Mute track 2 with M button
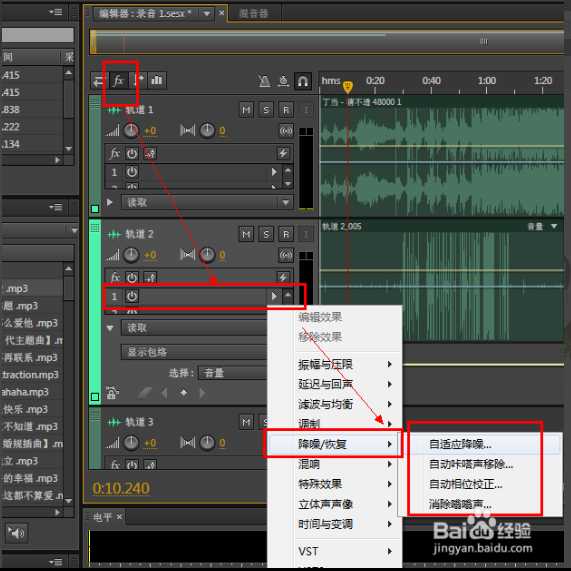 (x=247, y=234)
